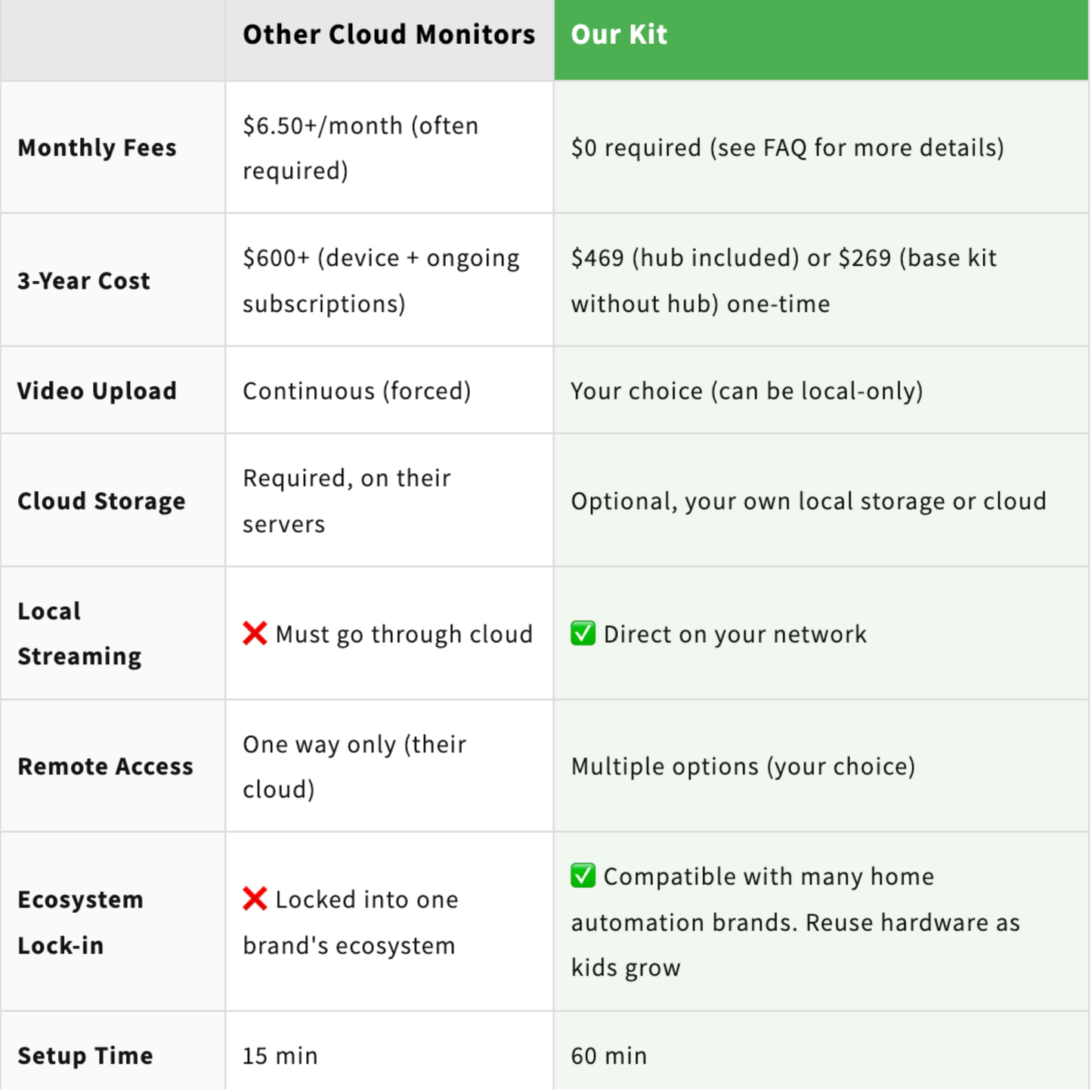
Task: Click the "Continuous (forced)" cell
Action: click(x=357, y=391)
